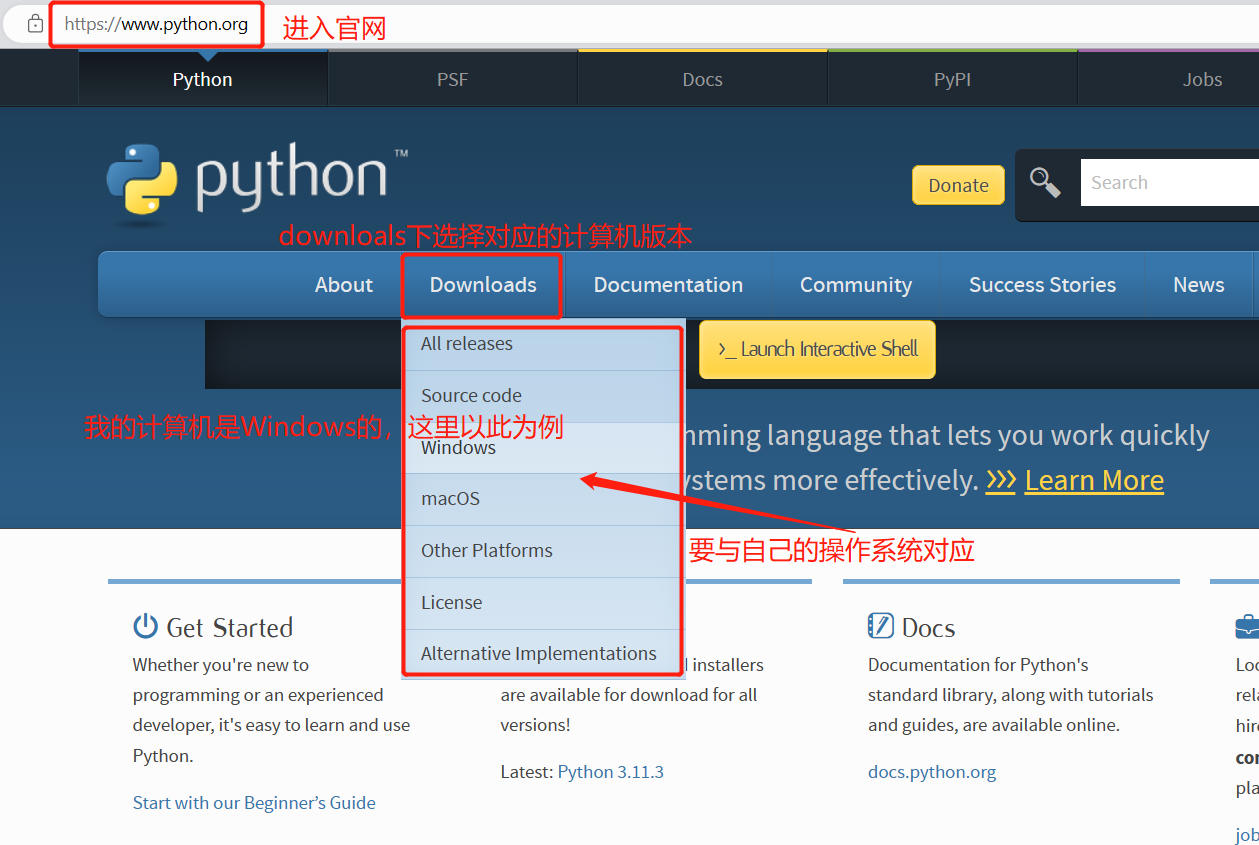The image size is (1259, 845).
Task: Open the About menu
Action: coord(344,285)
